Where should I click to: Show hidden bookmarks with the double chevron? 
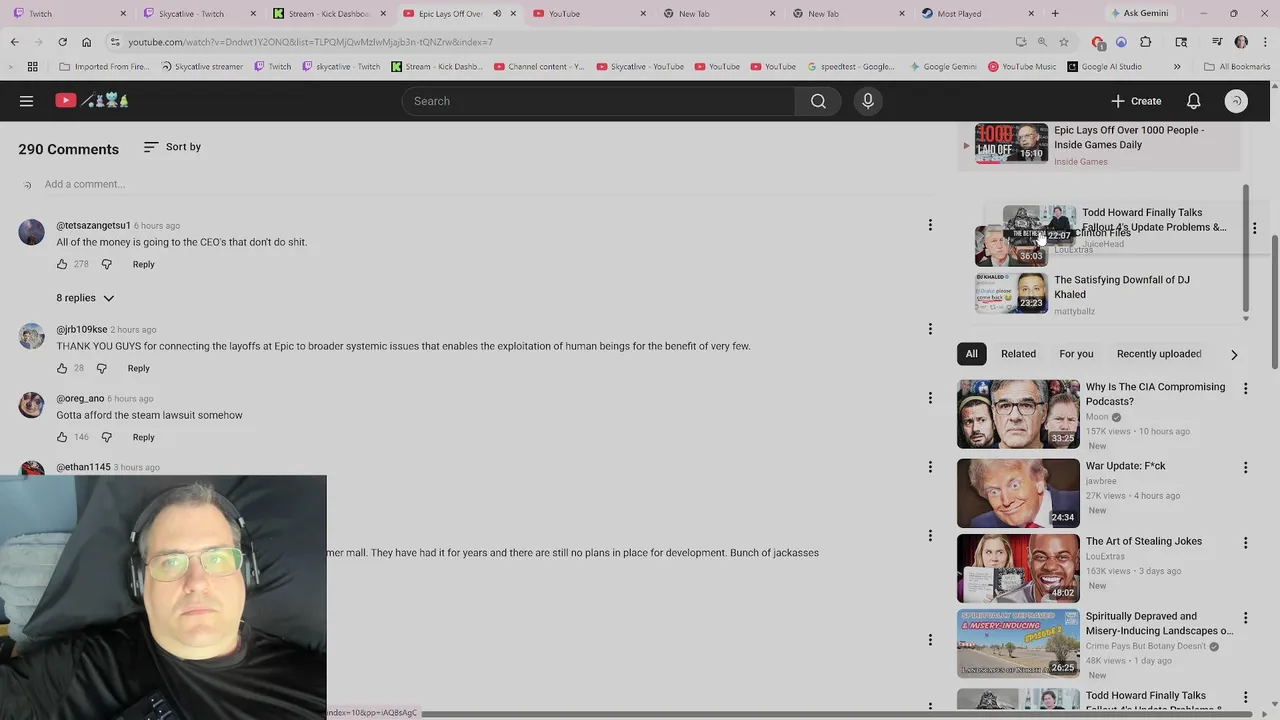point(1177,67)
